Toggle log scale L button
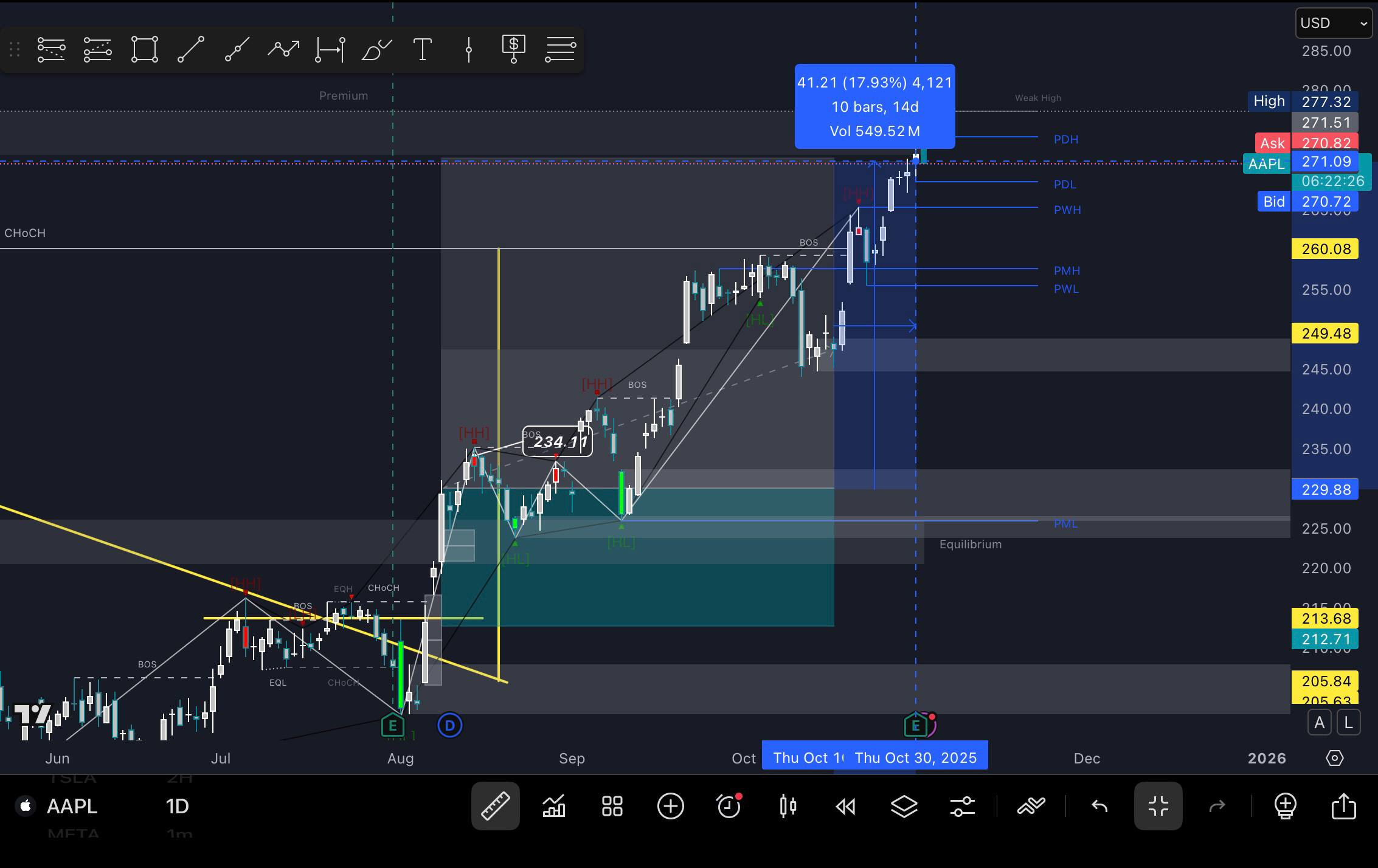The height and width of the screenshot is (868, 1378). coord(1348,723)
